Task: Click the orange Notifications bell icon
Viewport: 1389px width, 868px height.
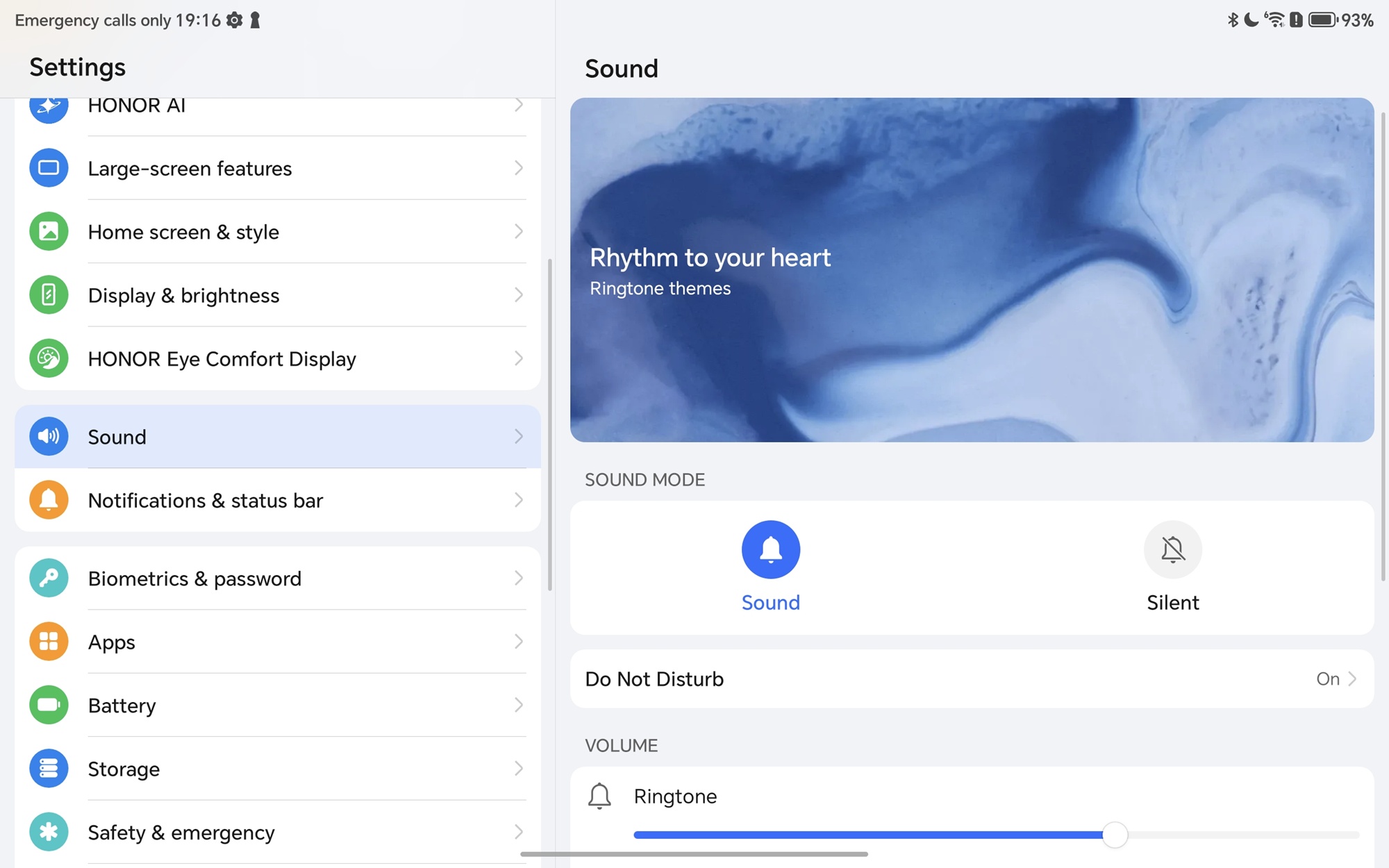Action: pyautogui.click(x=49, y=500)
